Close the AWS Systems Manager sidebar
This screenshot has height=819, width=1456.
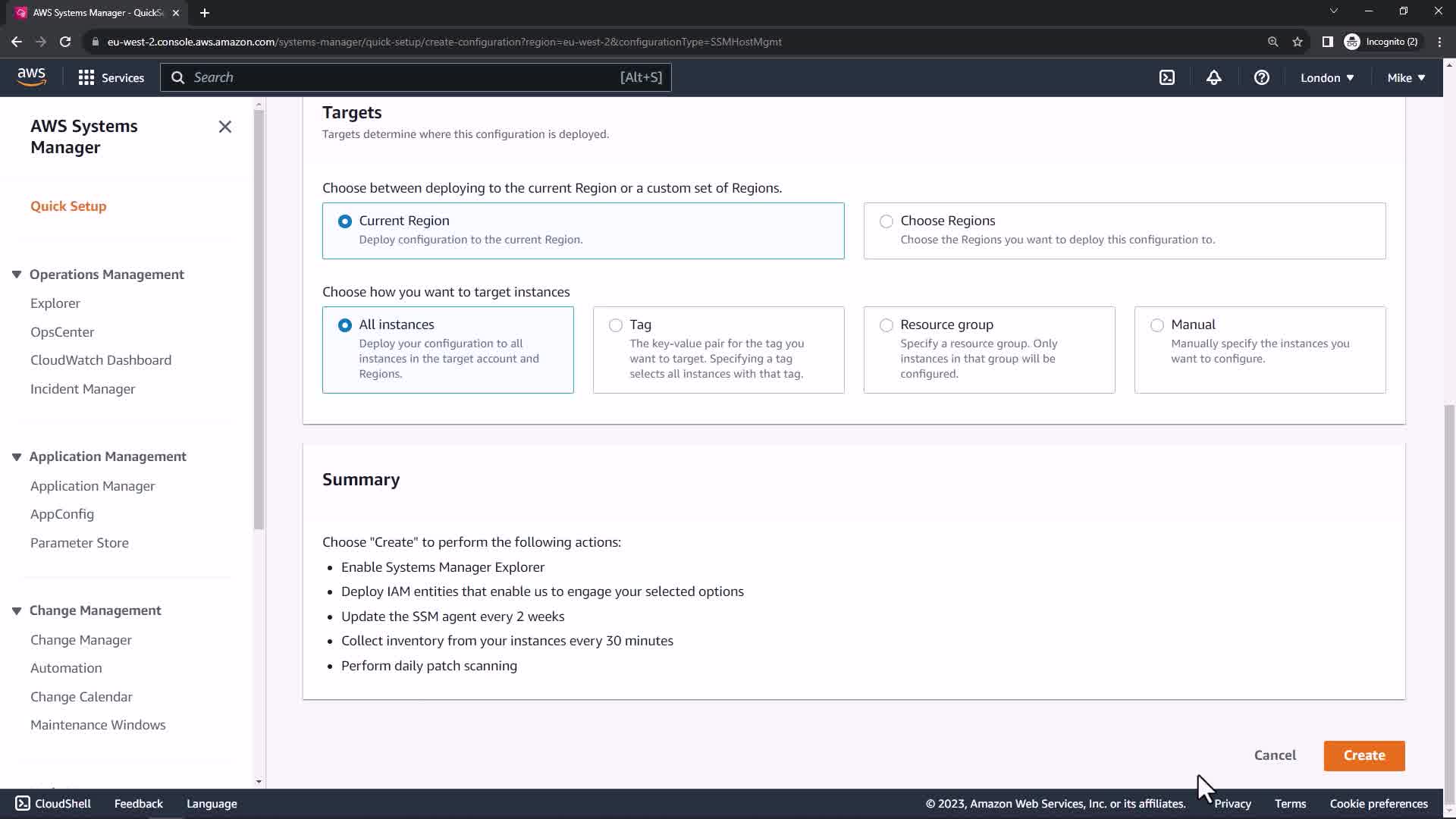tap(224, 127)
